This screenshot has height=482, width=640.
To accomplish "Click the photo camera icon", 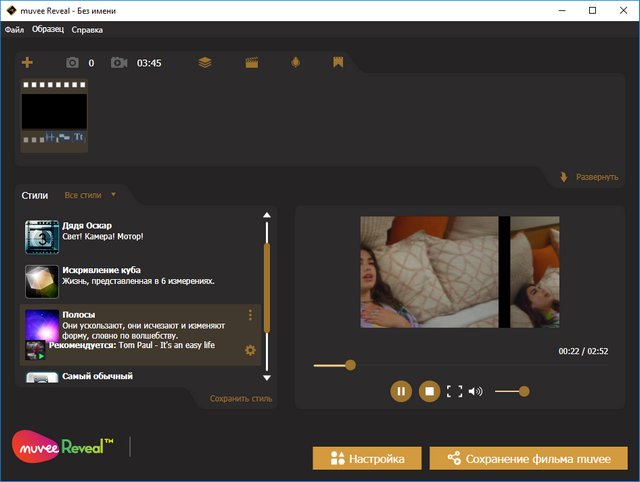I will click(72, 63).
